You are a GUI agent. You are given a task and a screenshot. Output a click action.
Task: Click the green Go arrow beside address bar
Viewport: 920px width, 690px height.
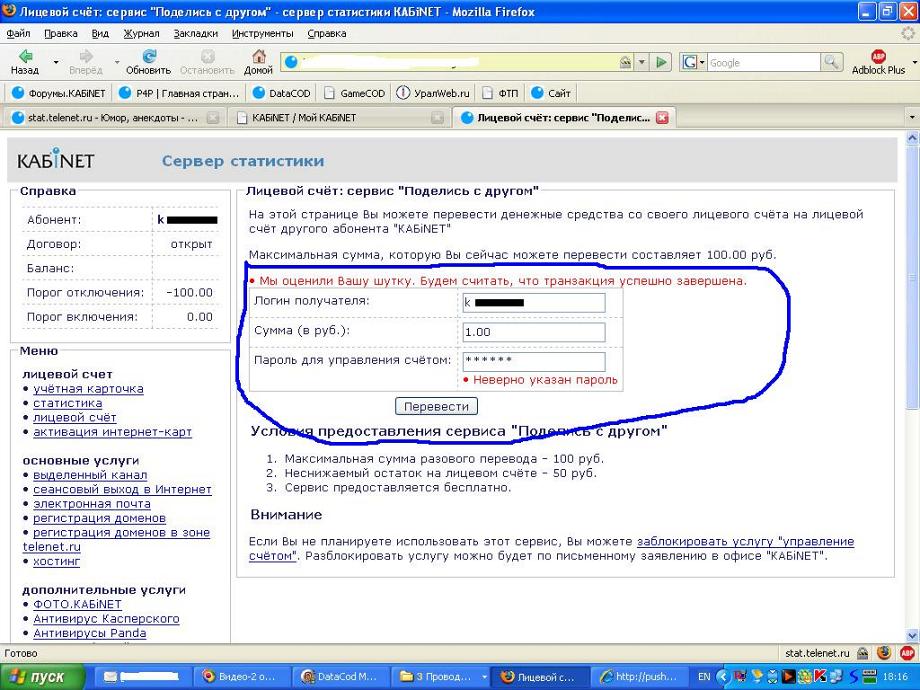[x=661, y=62]
